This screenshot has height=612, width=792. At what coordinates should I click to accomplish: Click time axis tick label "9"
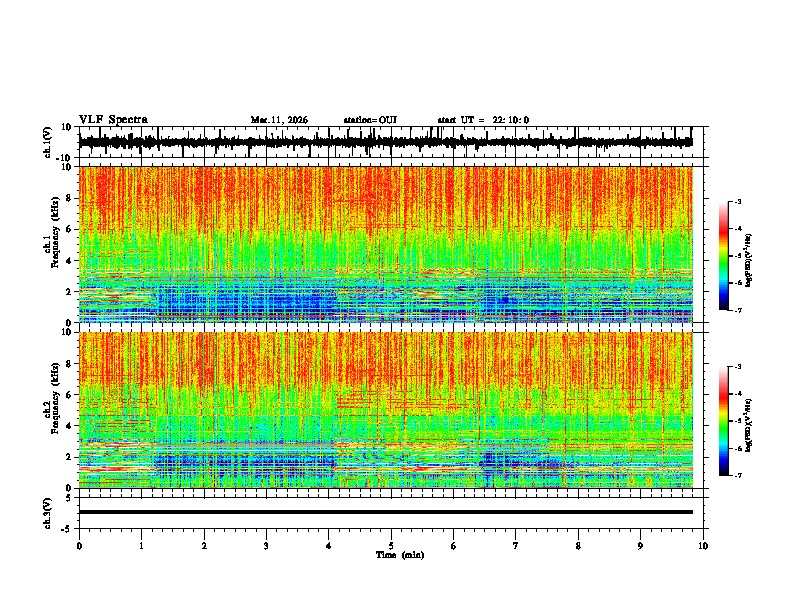click(x=640, y=546)
